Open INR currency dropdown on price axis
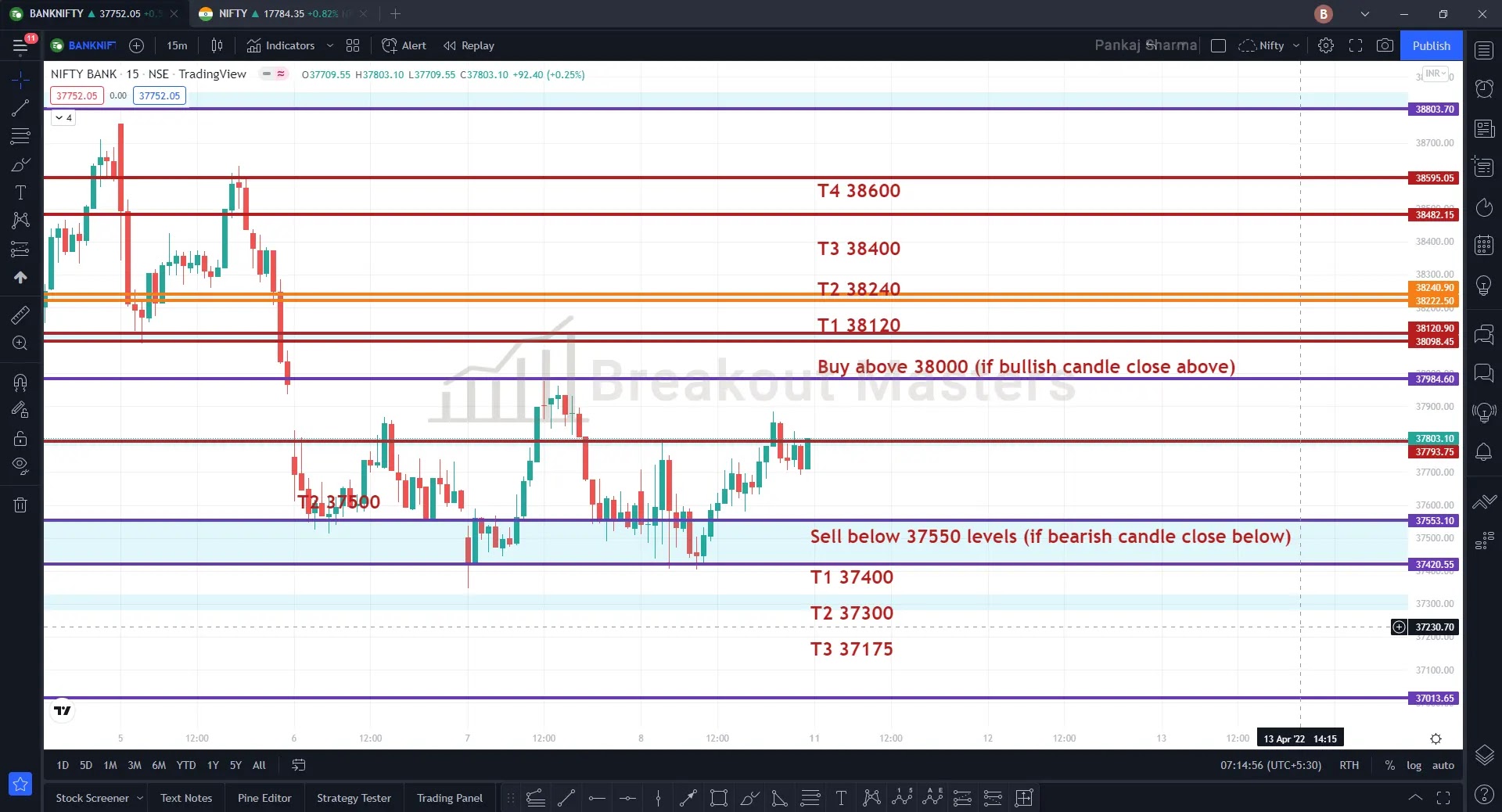This screenshot has width=1502, height=812. tap(1436, 74)
